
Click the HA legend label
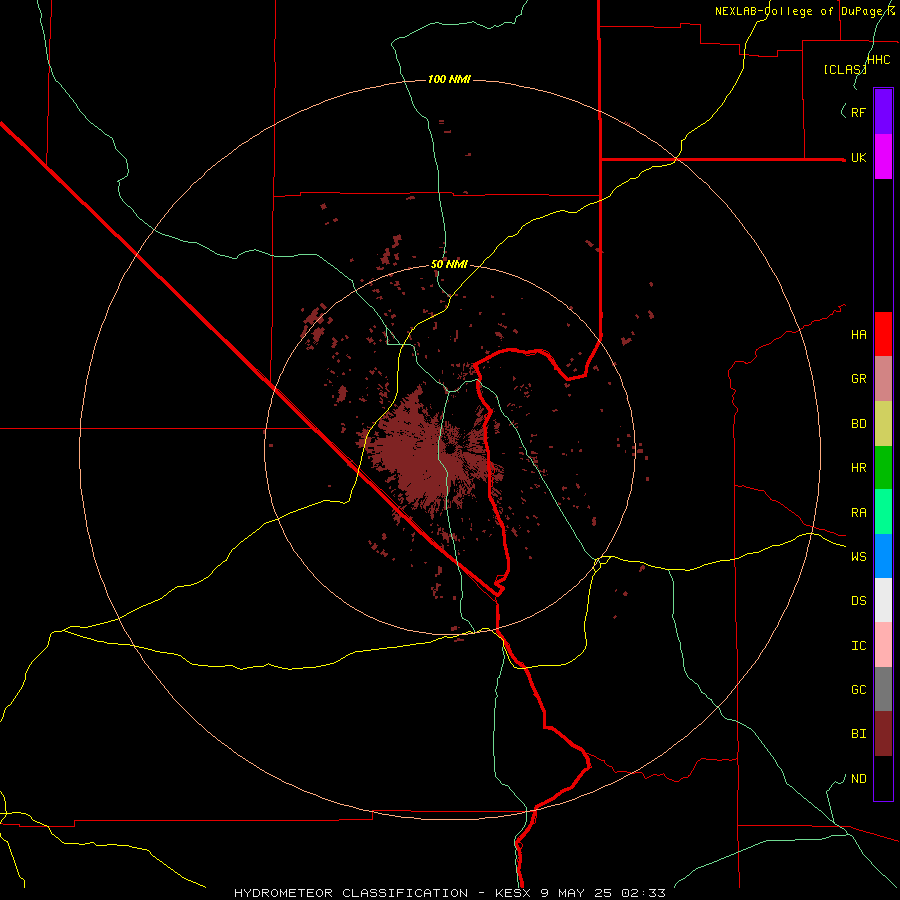(x=858, y=335)
